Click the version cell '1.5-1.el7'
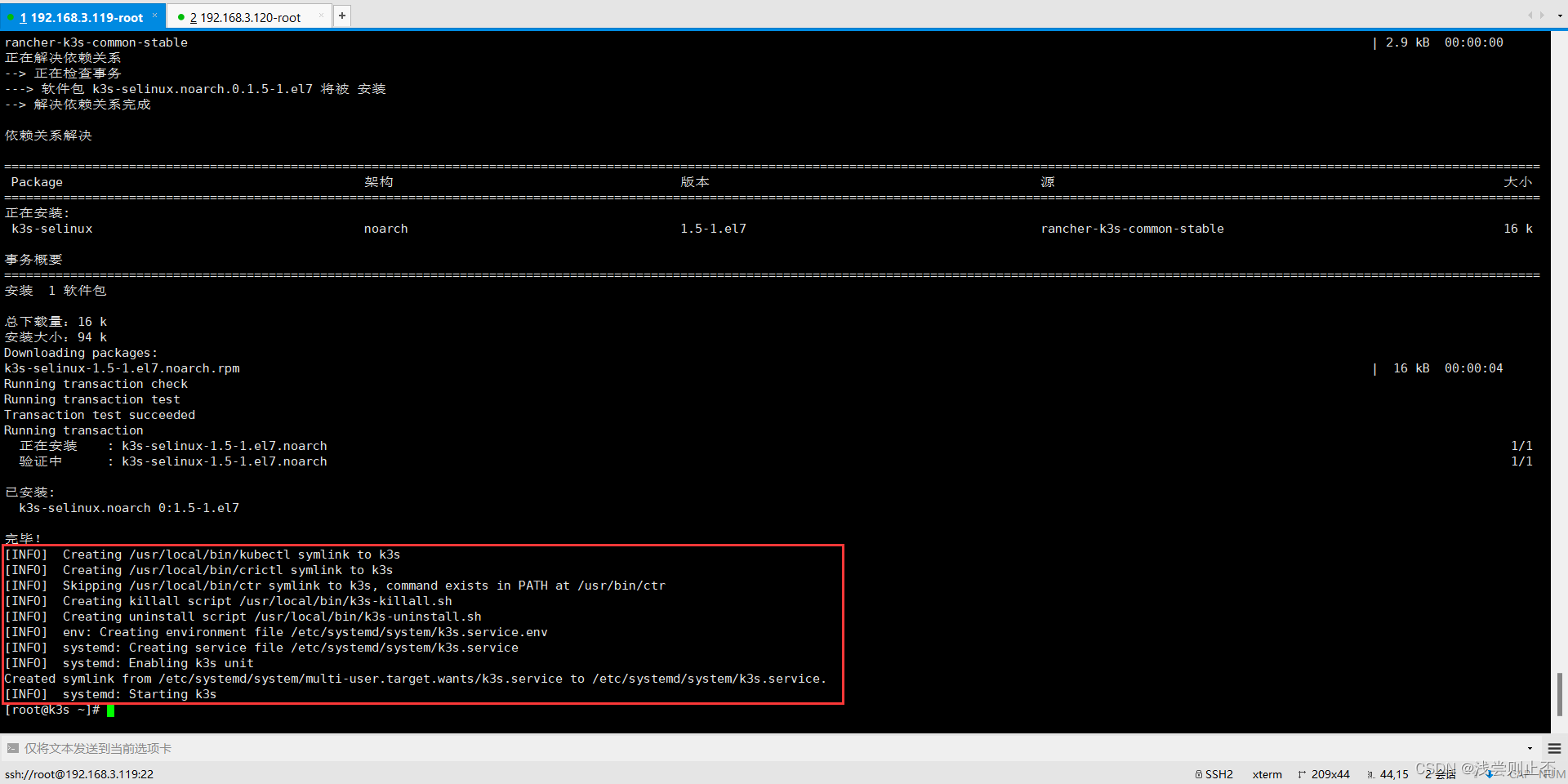This screenshot has height=784, width=1568. (713, 229)
